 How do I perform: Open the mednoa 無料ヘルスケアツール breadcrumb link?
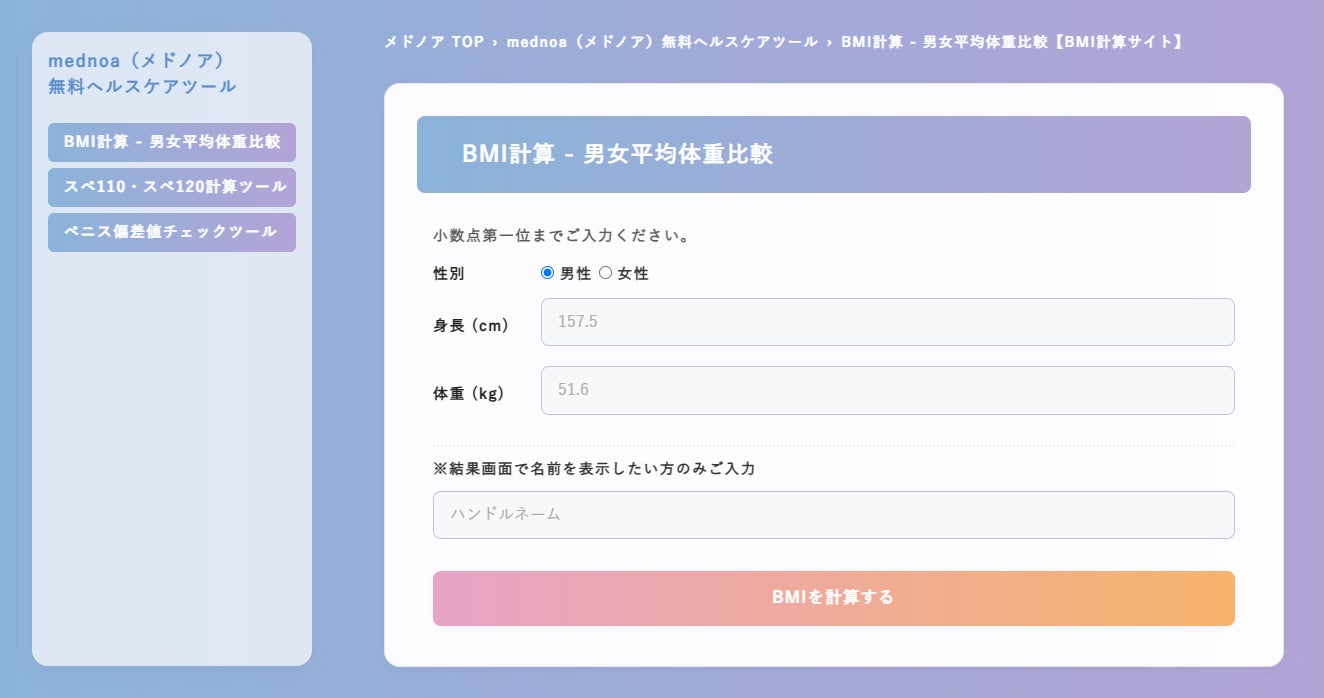661,42
